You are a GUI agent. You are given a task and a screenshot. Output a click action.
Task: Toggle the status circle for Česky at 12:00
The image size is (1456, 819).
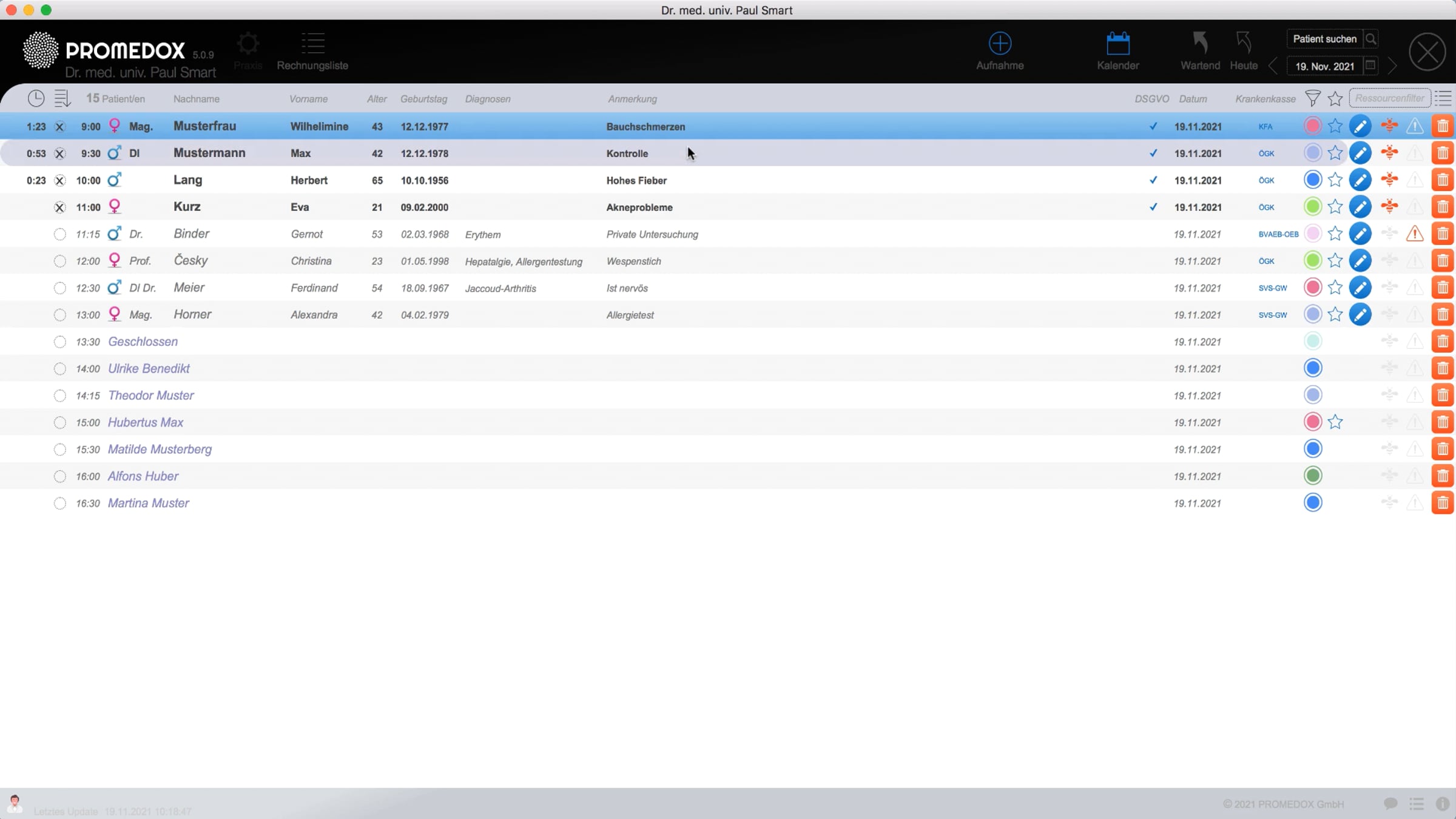point(59,261)
